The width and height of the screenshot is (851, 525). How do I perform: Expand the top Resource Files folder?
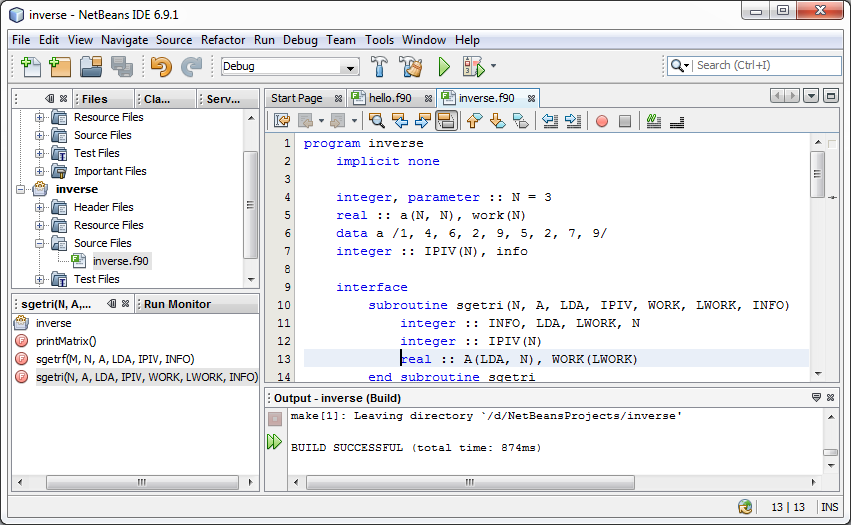pyautogui.click(x=39, y=117)
